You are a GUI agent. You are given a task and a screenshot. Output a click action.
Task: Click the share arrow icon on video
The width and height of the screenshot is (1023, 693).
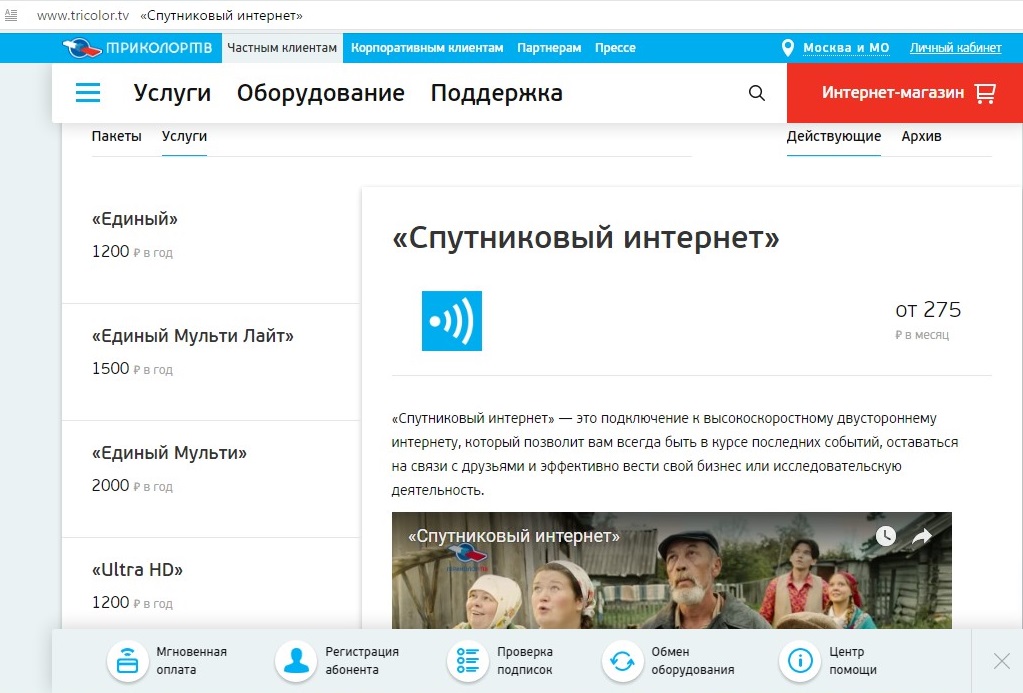(922, 536)
